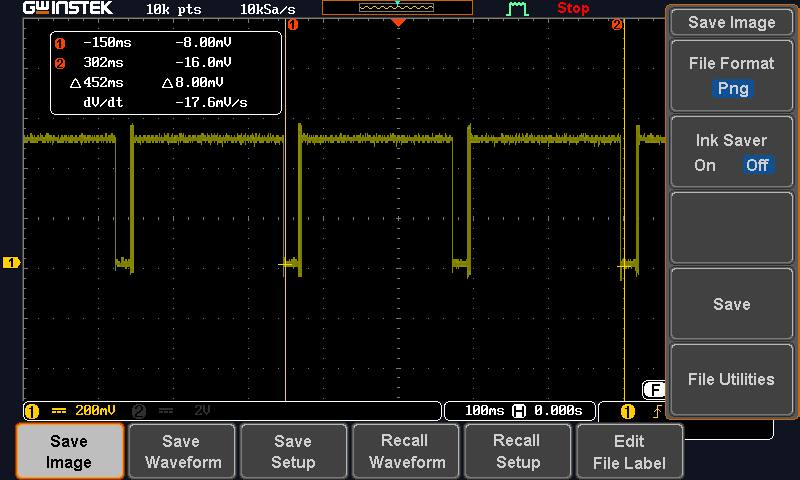Click the channel 1 ground level marker
Viewport: 800px width, 480px height.
(11, 263)
